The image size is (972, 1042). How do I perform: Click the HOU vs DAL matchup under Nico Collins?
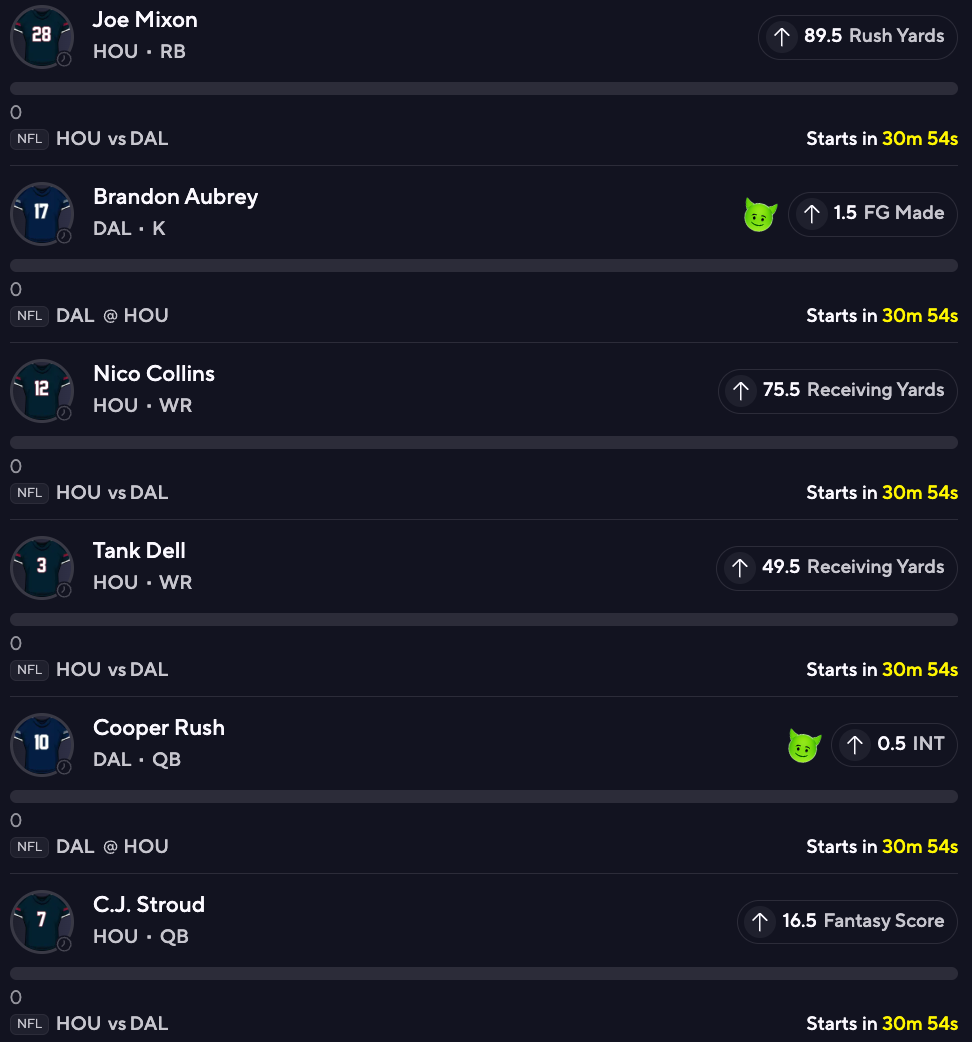[112, 493]
